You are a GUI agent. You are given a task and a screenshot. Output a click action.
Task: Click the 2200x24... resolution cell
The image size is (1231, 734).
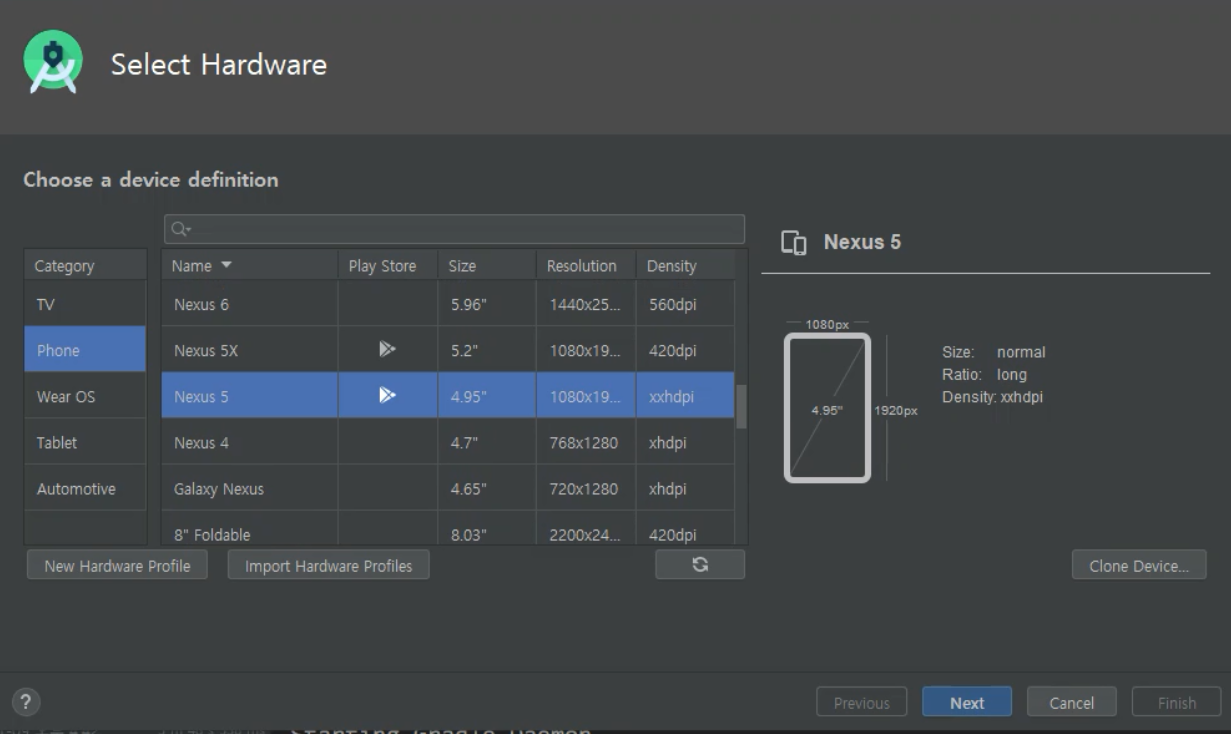tap(586, 529)
